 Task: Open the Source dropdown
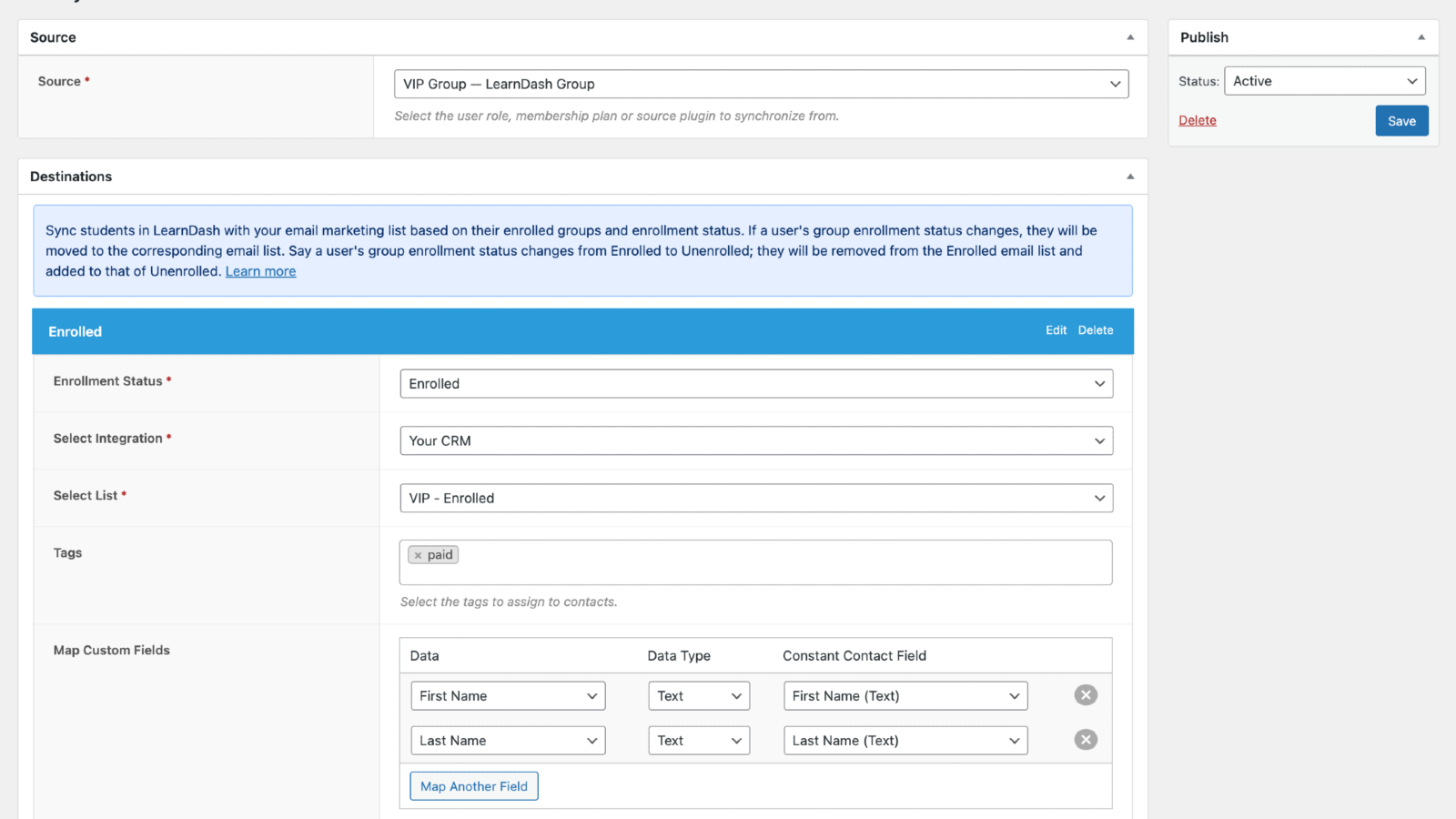[761, 84]
